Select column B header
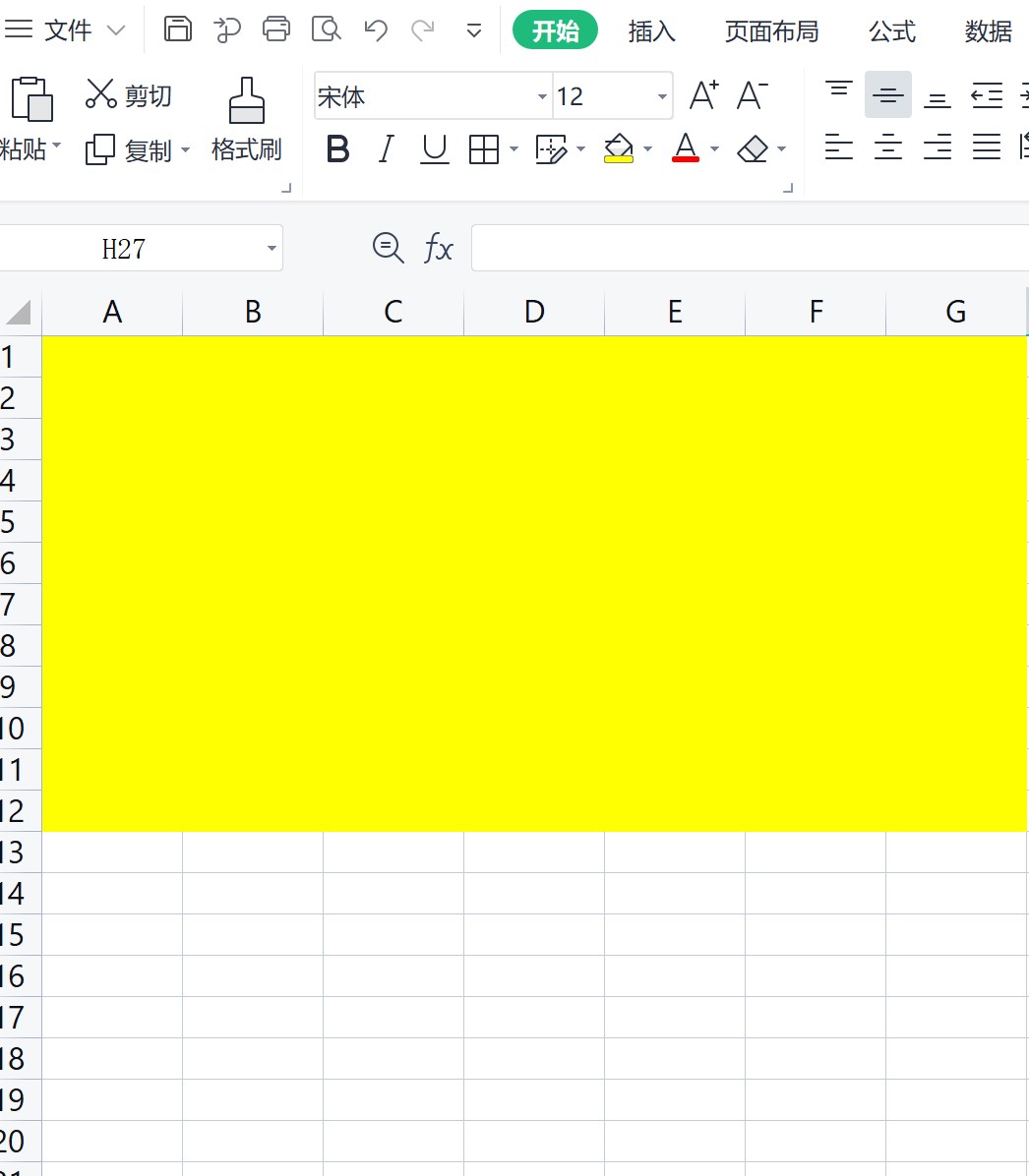 253,312
